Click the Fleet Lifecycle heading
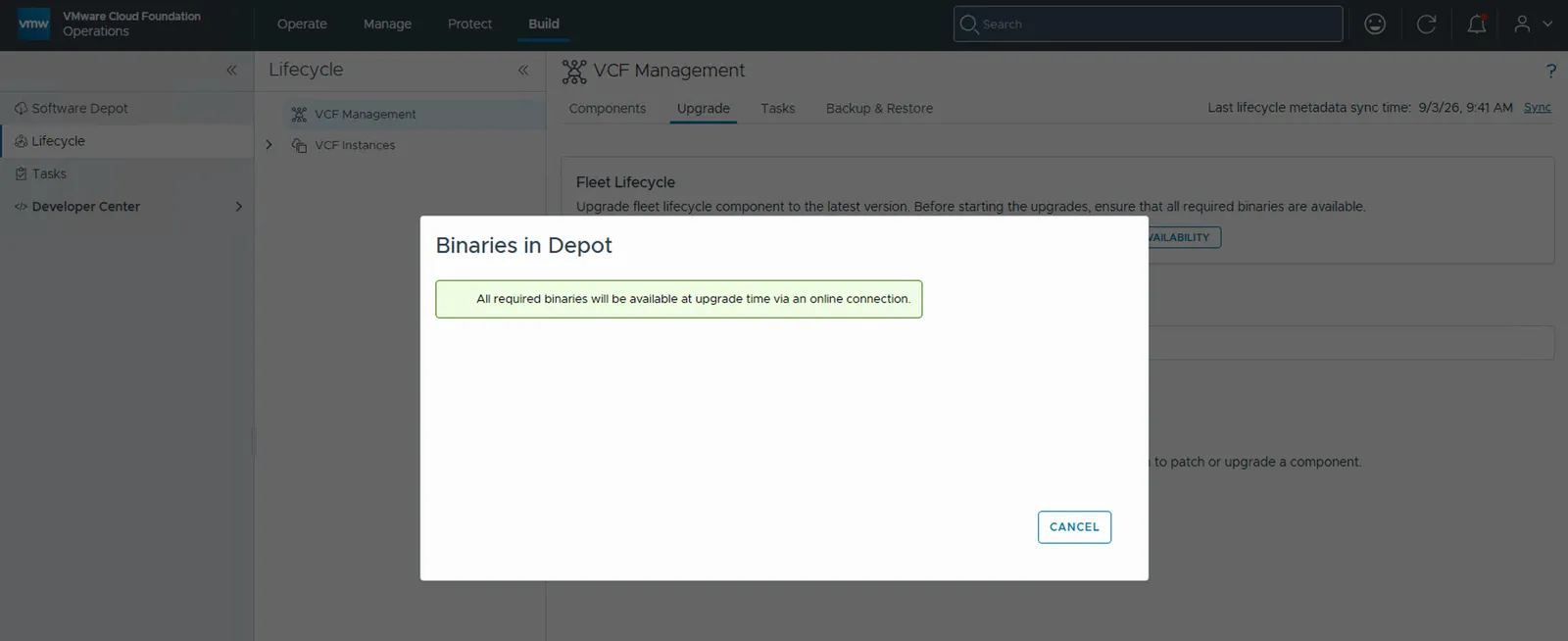Viewport: 1568px width, 641px height. pyautogui.click(x=625, y=182)
